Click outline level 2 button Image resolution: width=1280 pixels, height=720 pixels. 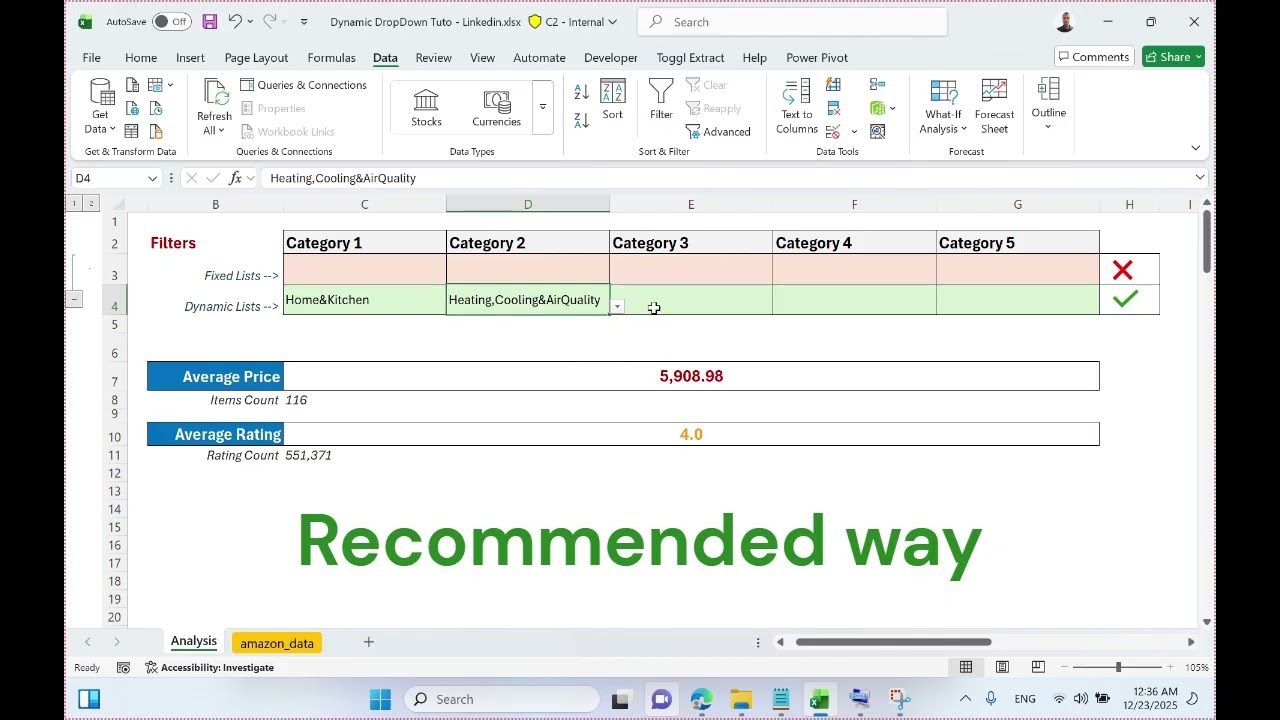(91, 204)
